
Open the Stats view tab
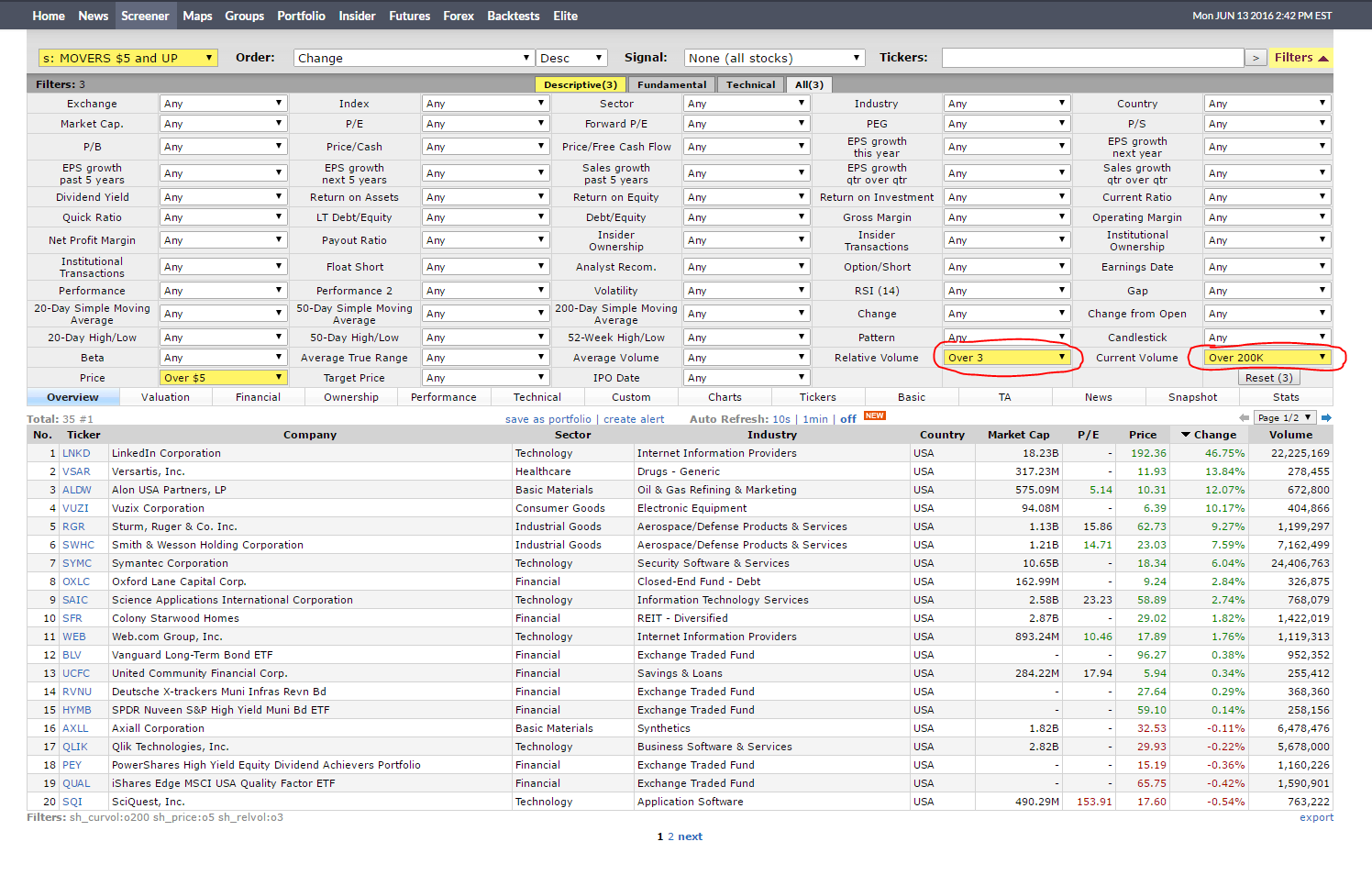1286,397
